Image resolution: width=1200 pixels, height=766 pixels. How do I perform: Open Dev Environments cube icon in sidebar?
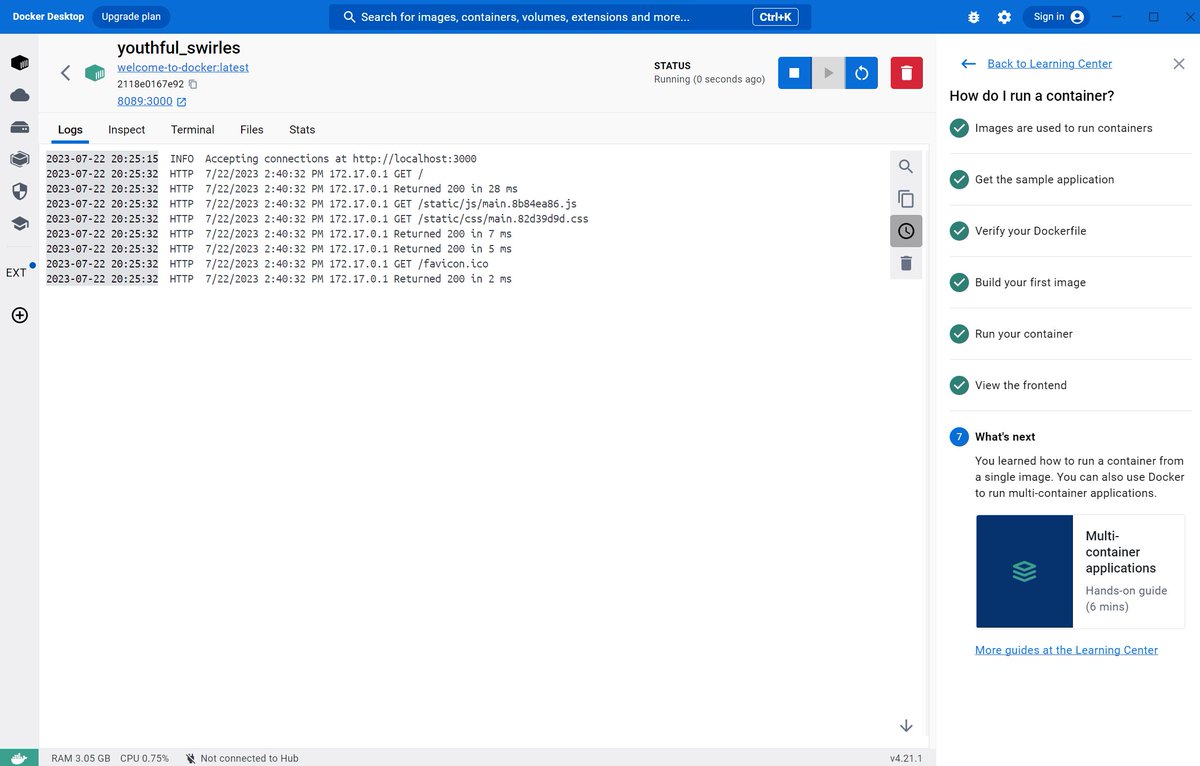(x=19, y=159)
